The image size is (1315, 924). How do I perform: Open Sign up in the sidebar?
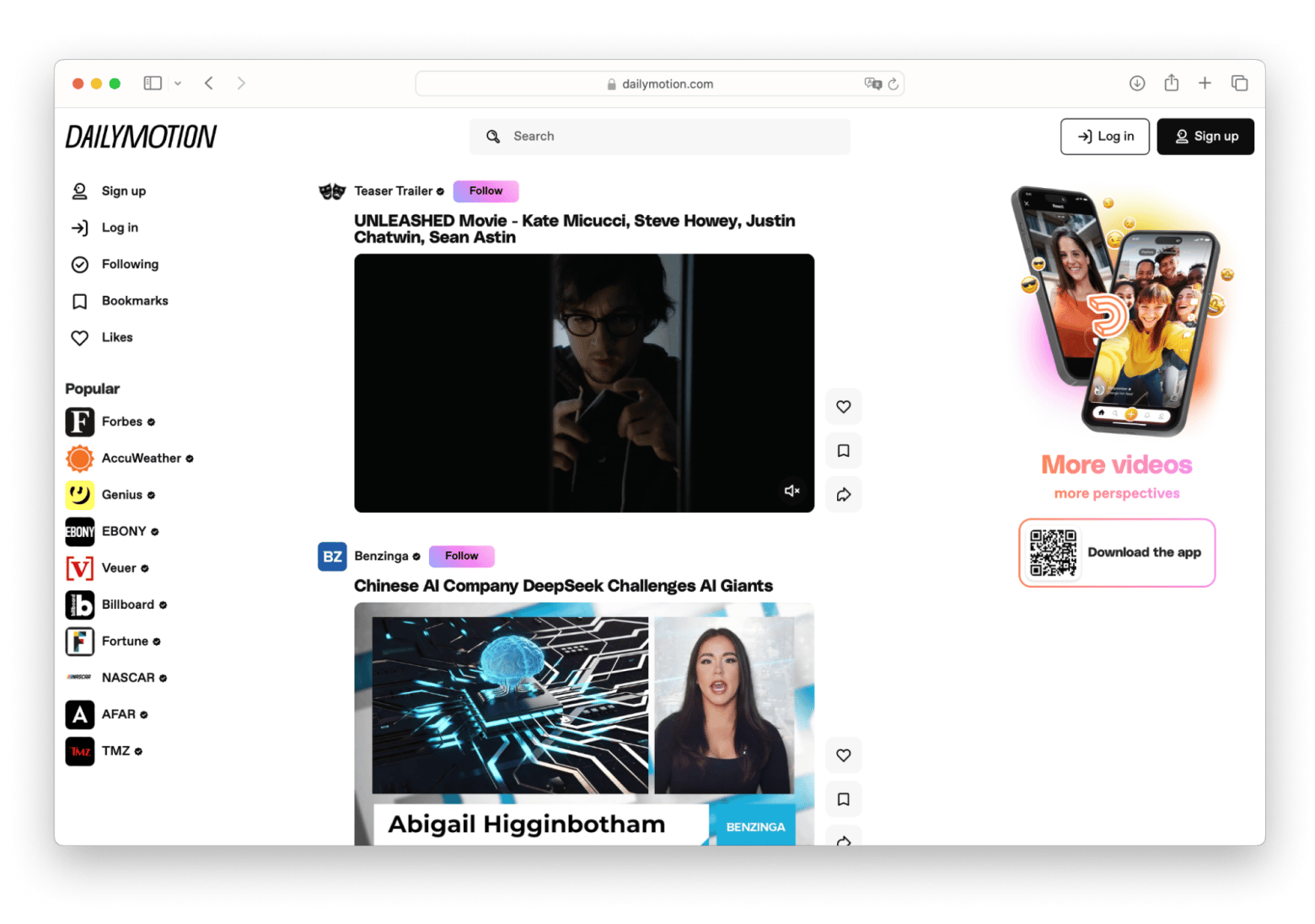(x=109, y=191)
